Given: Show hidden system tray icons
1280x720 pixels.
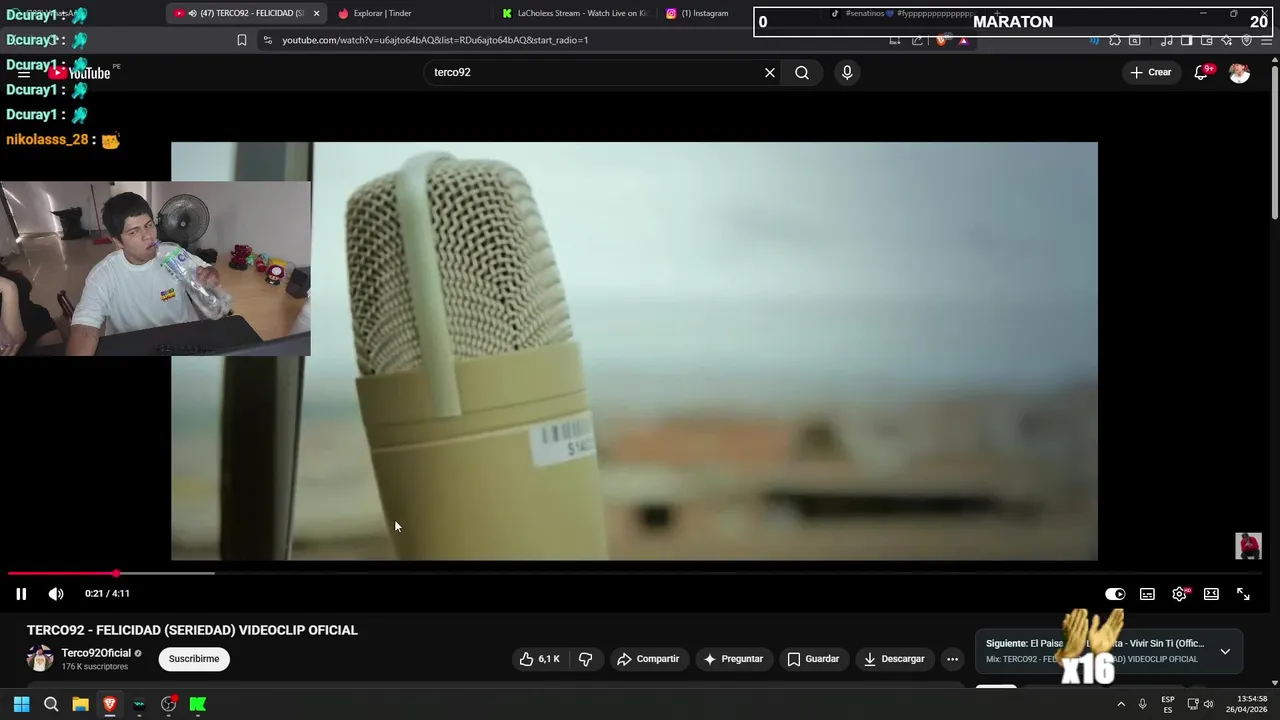Looking at the screenshot, I should [1120, 704].
